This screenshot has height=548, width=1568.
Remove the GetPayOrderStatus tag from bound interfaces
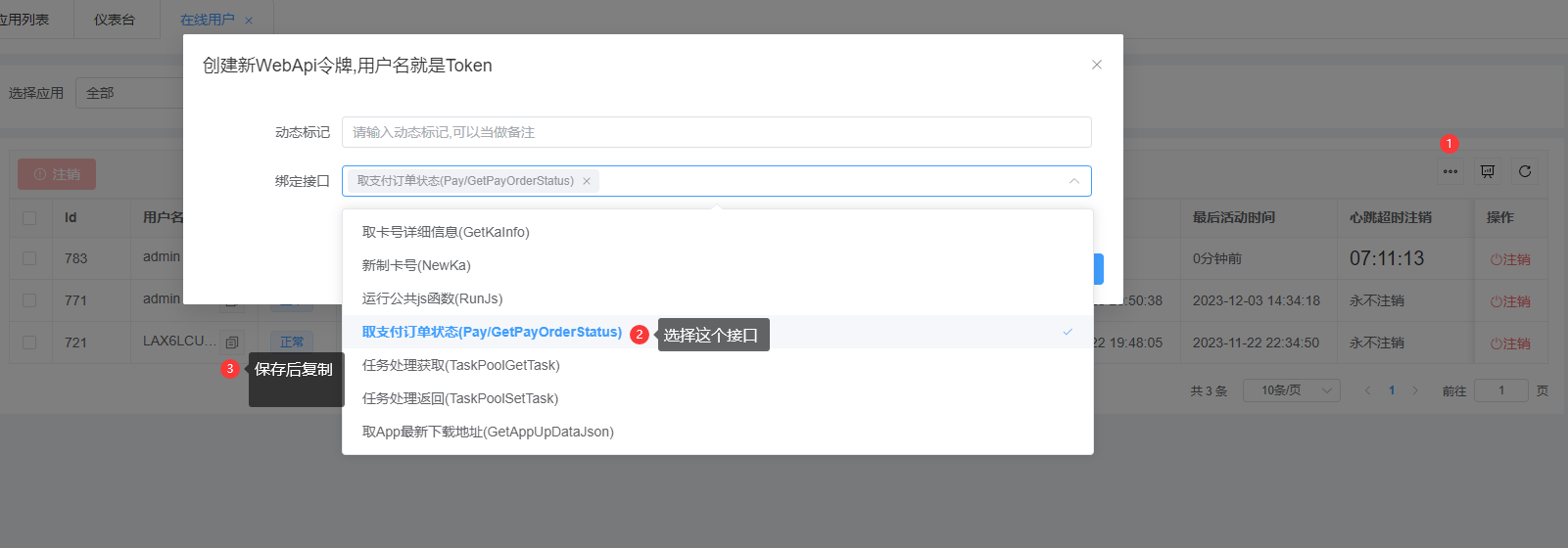pyautogui.click(x=587, y=181)
